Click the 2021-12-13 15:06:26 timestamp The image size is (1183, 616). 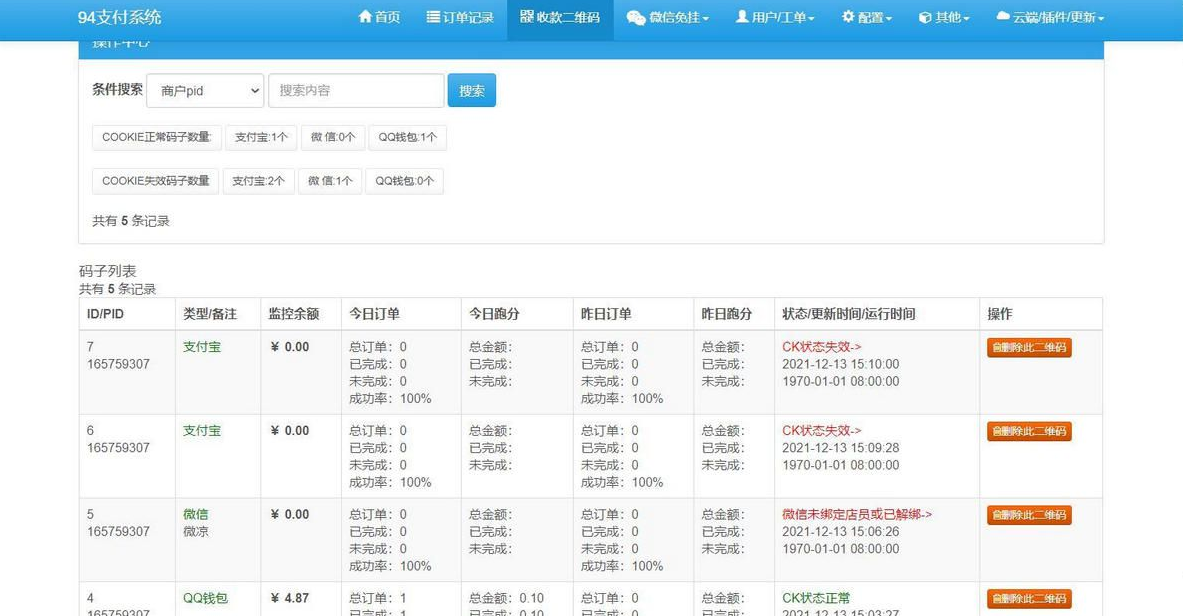[840, 532]
